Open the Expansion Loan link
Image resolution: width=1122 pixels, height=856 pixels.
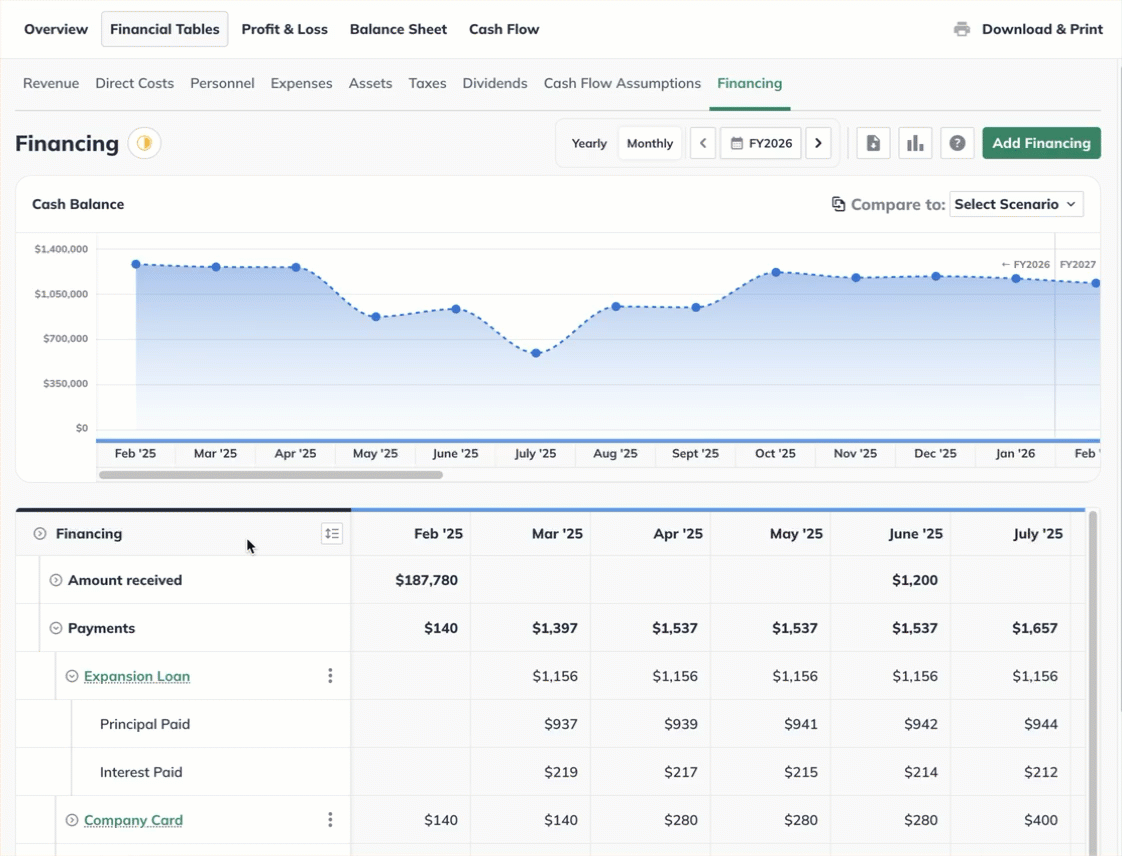(136, 675)
